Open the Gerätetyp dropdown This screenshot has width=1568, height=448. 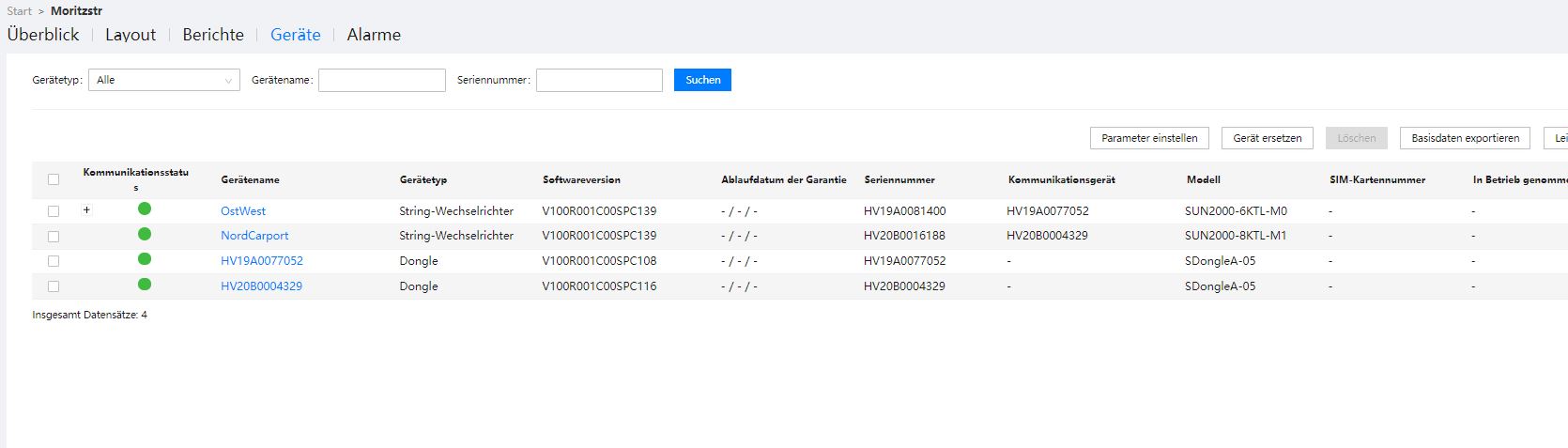tap(164, 81)
